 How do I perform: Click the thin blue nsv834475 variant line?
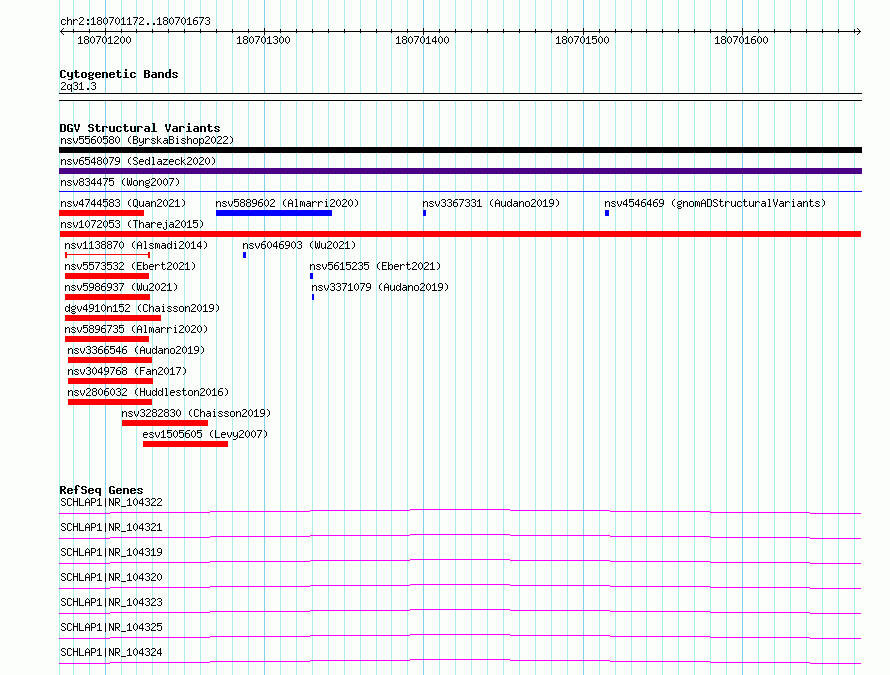tap(460, 192)
